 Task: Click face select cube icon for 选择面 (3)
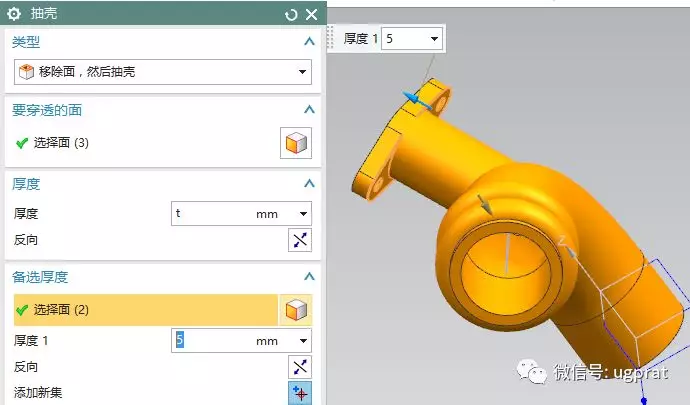(296, 143)
